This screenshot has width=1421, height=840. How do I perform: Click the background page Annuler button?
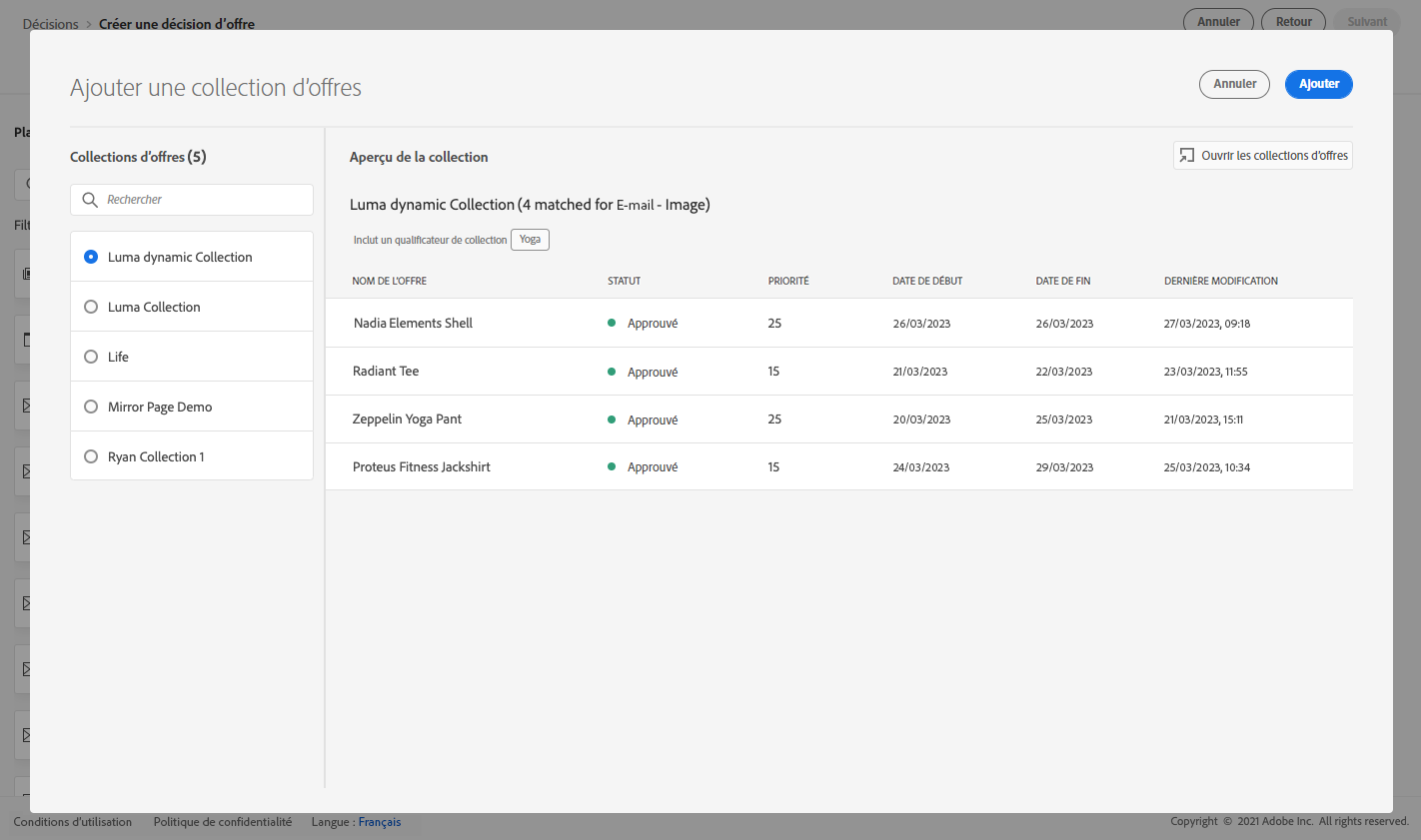(x=1218, y=21)
